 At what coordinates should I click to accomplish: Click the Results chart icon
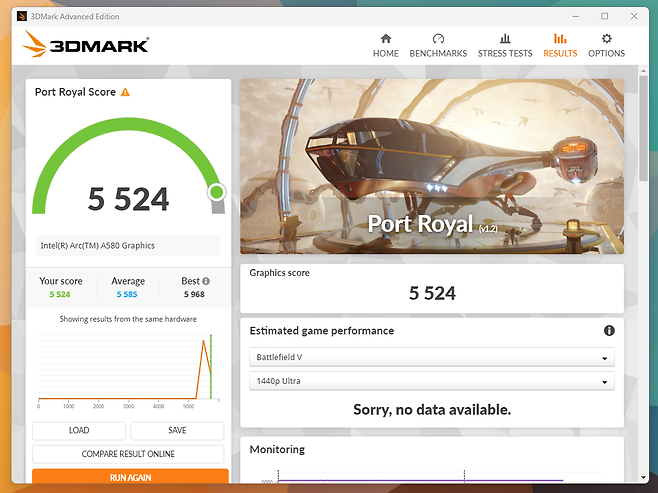click(x=560, y=39)
